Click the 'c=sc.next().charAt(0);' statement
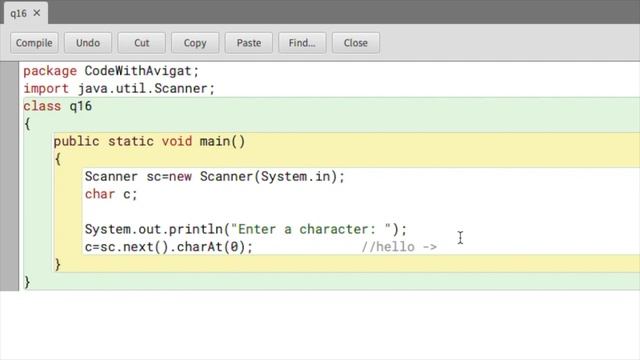The image size is (640, 360). coord(169,247)
